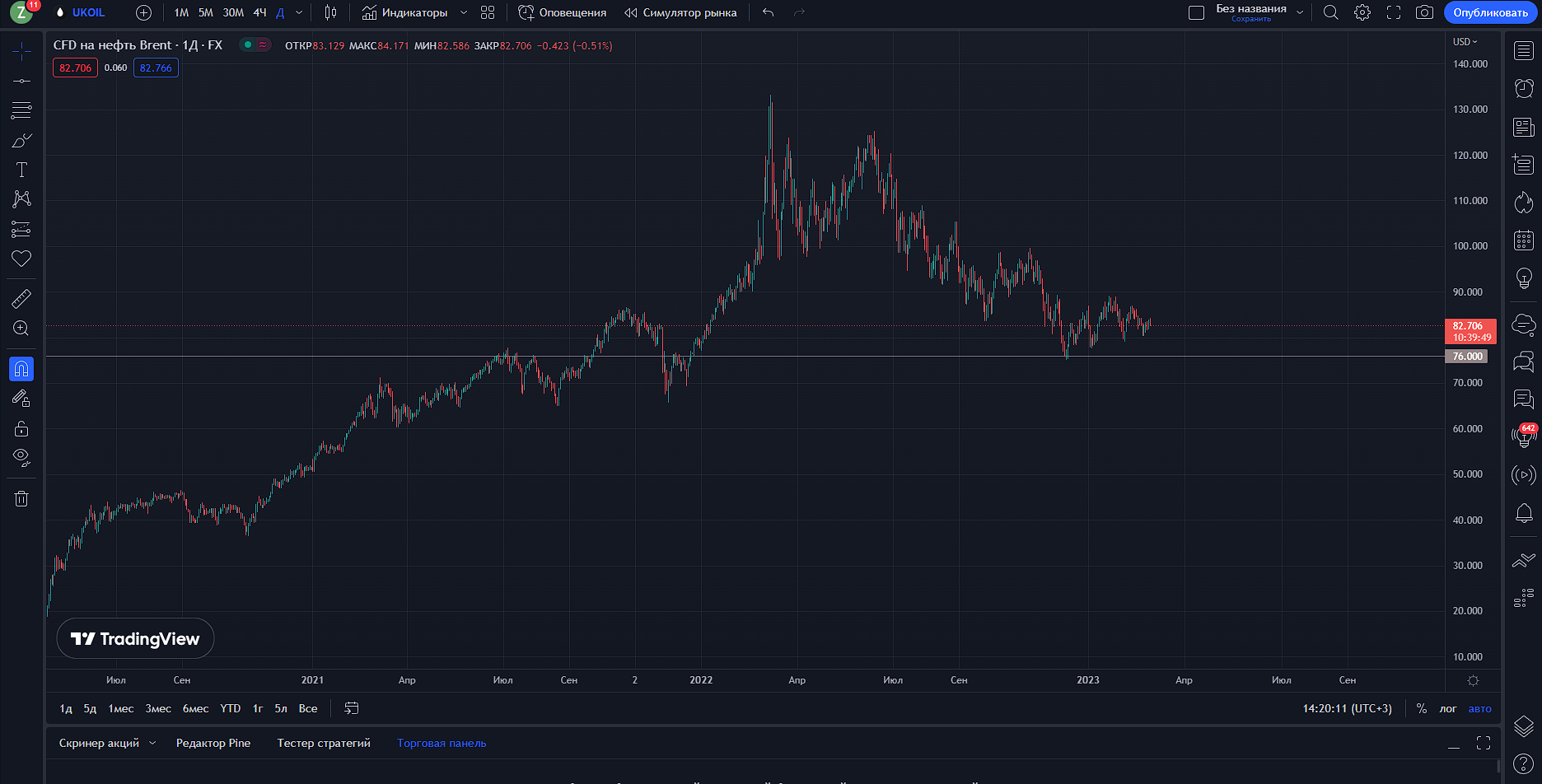Click the Zoom In tool
1542x784 pixels.
[x=21, y=329]
